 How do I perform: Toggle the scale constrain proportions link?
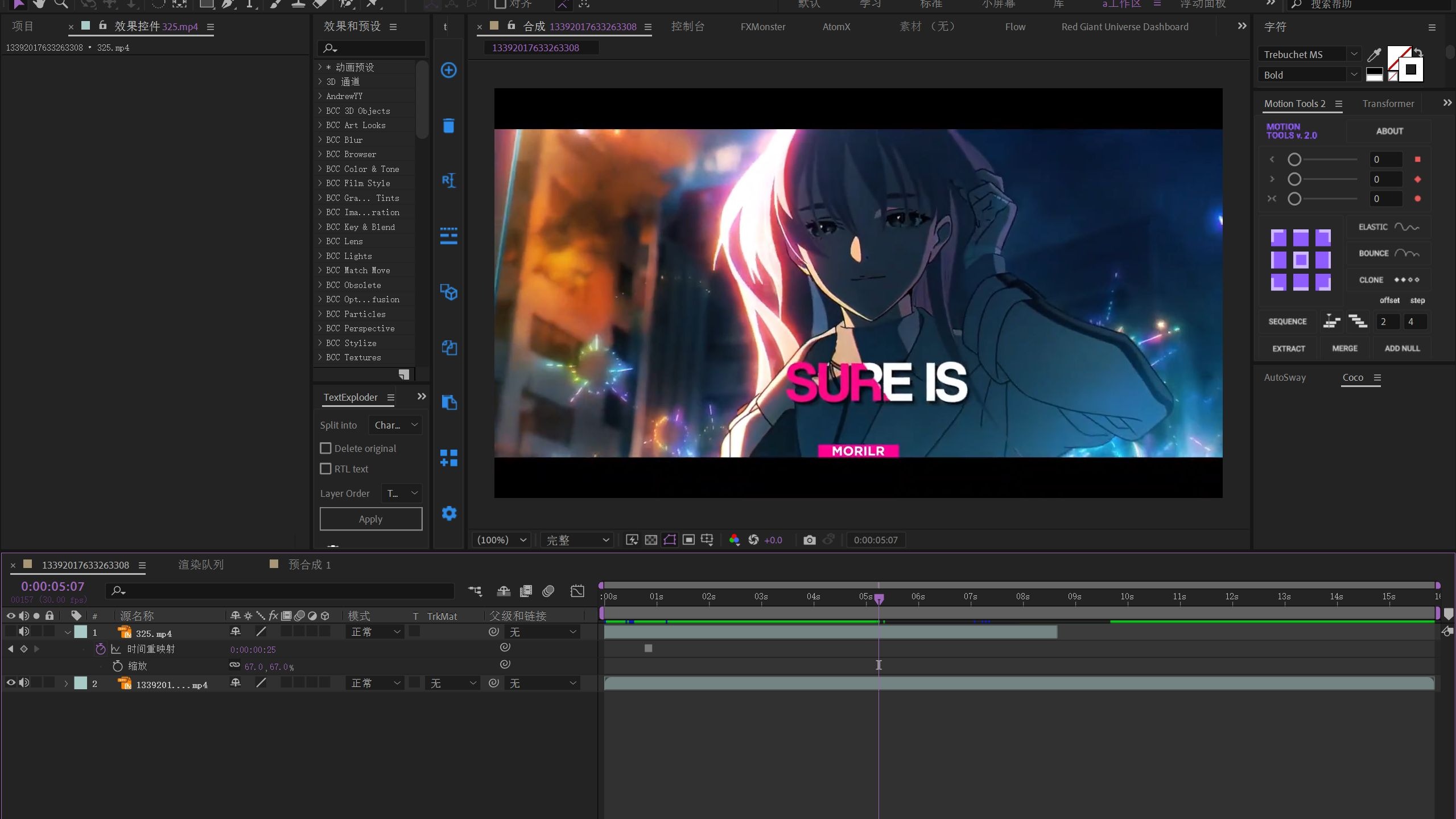[x=234, y=665]
